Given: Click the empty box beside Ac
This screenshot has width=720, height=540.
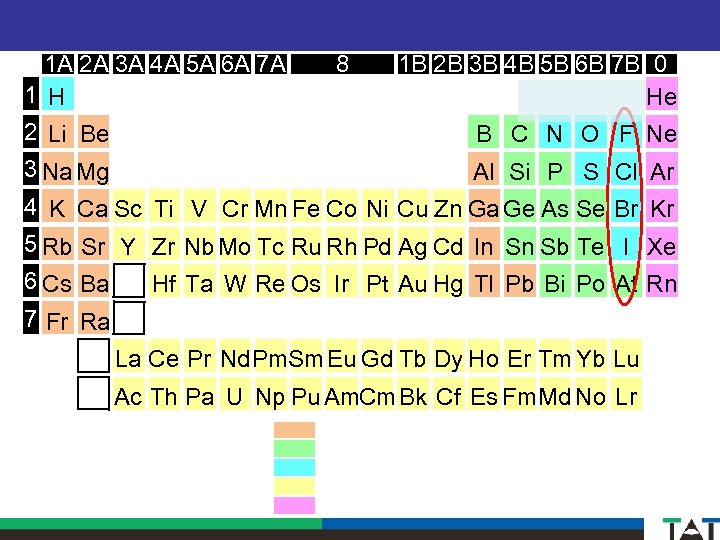Looking at the screenshot, I should coord(94,393).
